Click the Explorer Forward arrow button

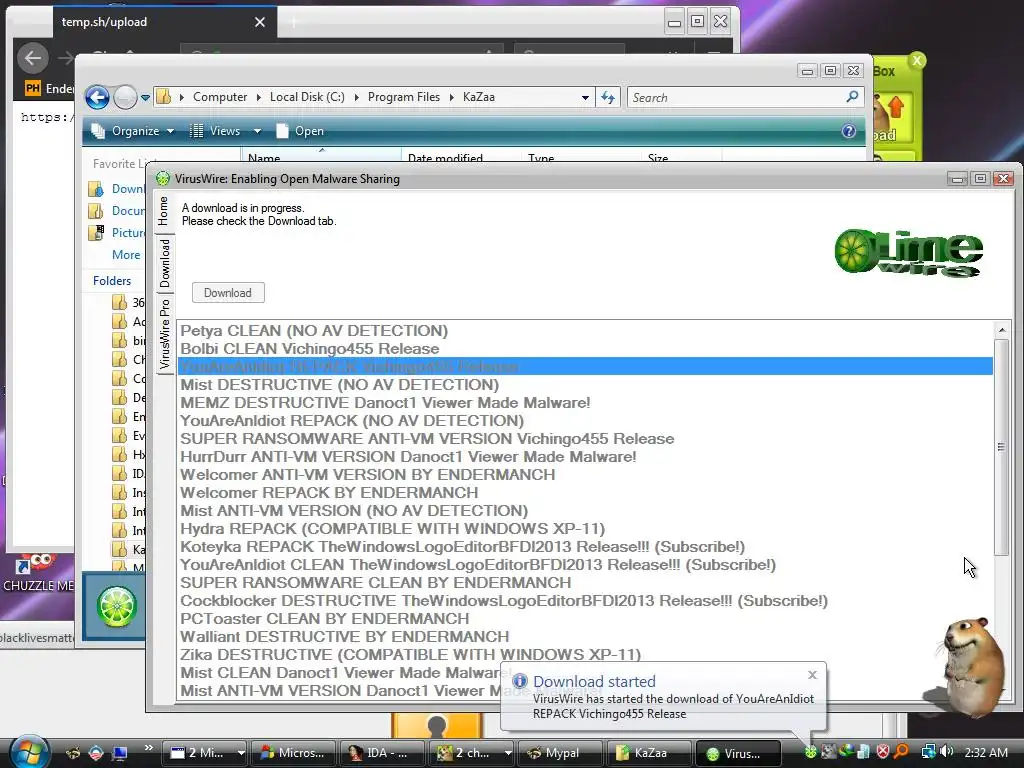125,97
